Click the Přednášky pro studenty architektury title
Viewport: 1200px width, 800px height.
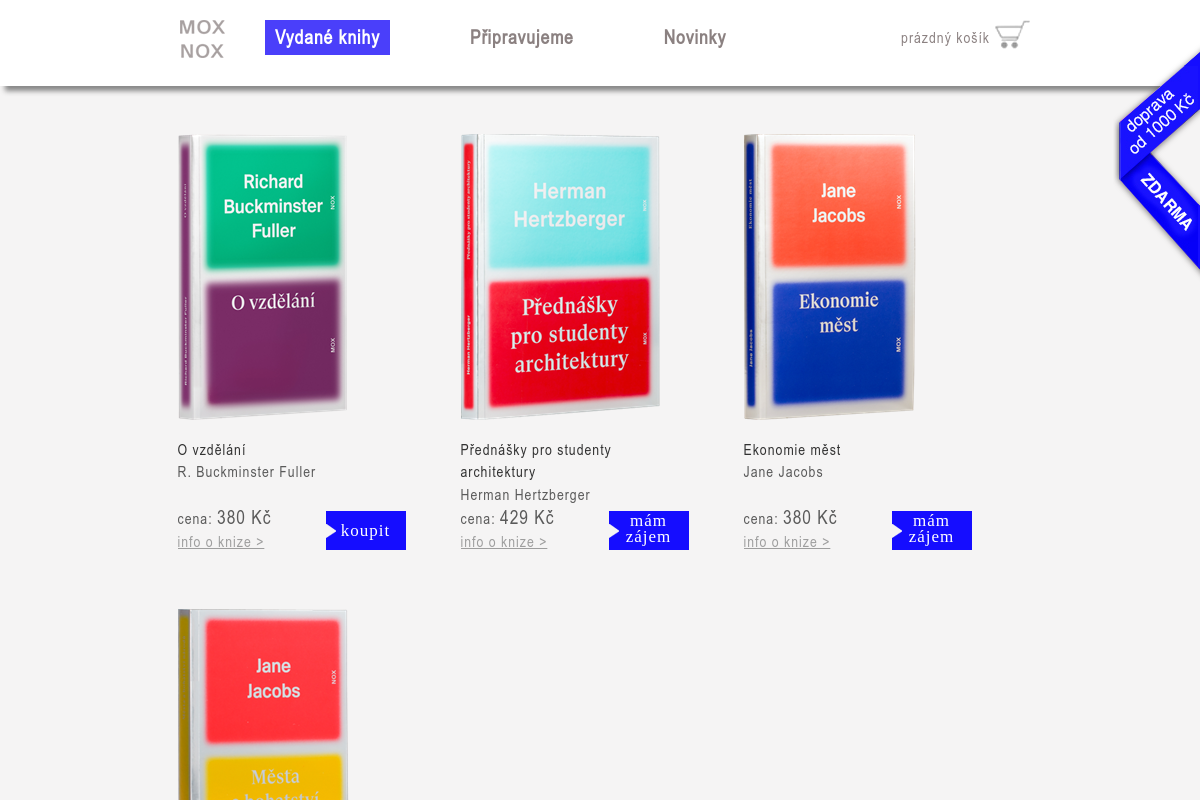pos(536,461)
